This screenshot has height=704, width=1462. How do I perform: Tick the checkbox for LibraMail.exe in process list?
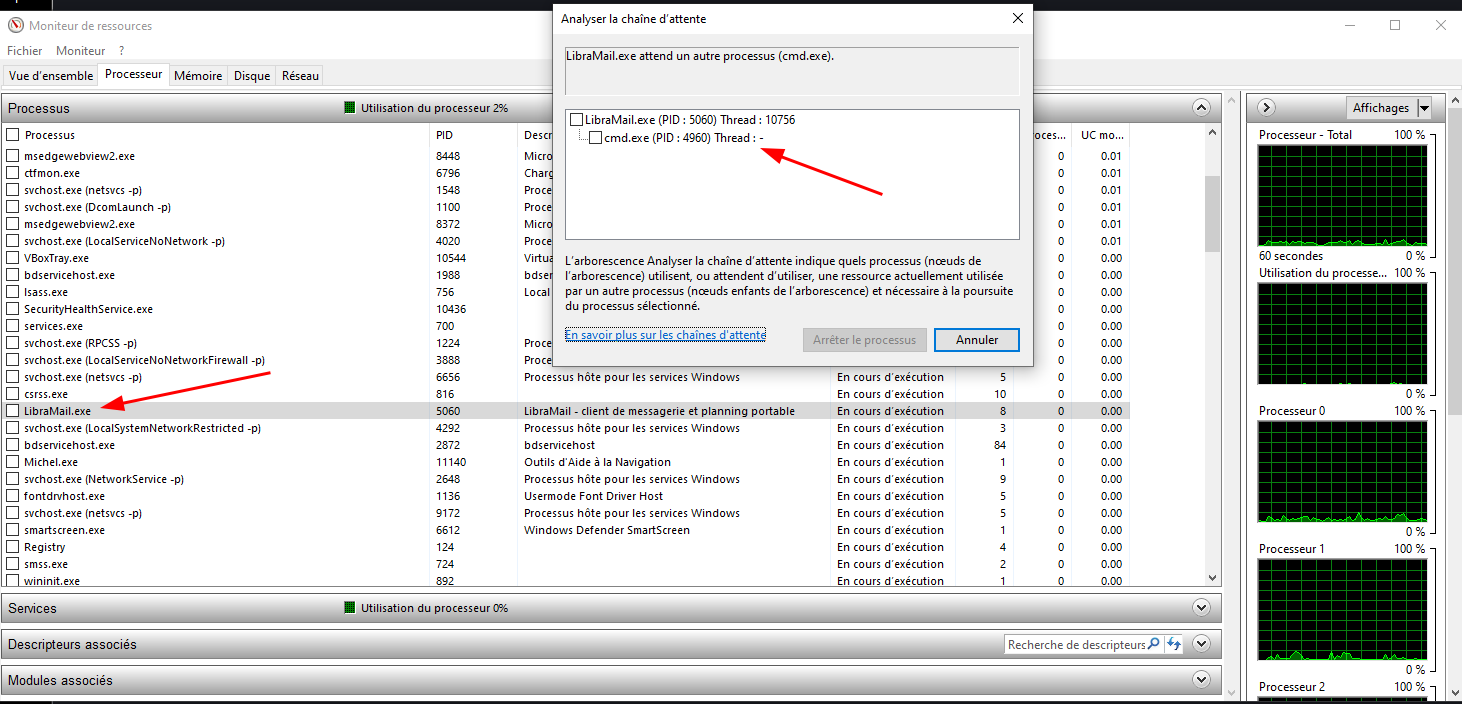(13, 411)
